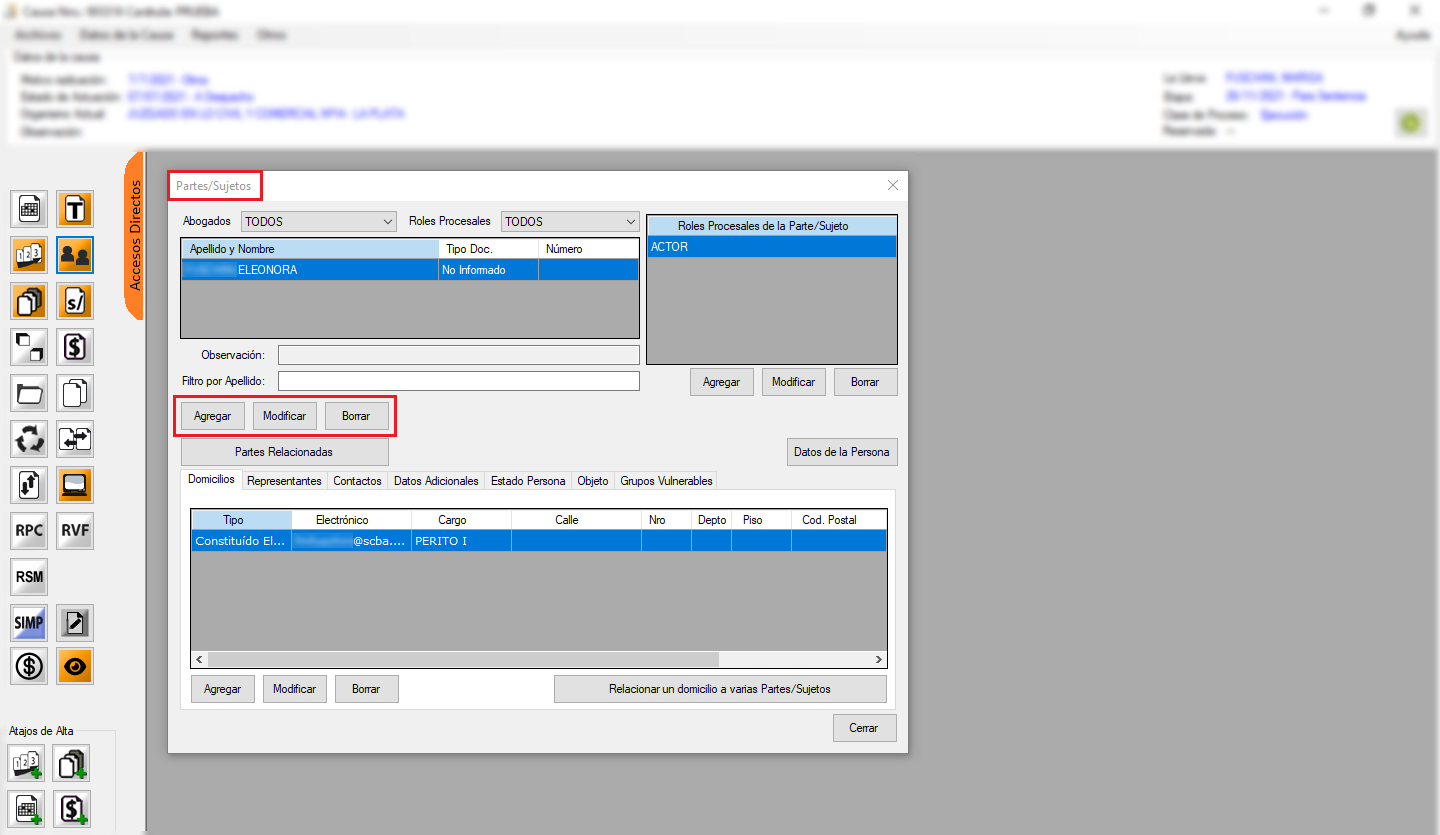Click the circular recycle arrows icon
The width and height of the screenshot is (1440, 835).
pyautogui.click(x=29, y=439)
